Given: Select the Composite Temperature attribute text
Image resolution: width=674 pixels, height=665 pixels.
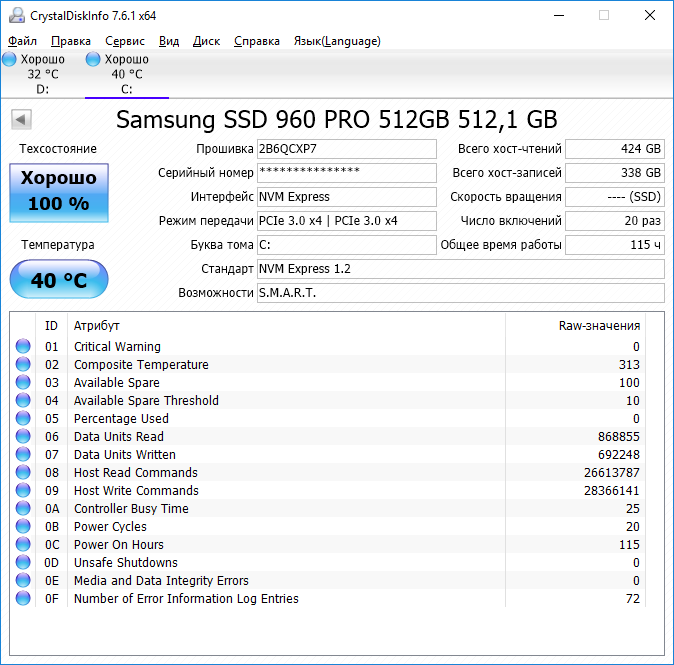Looking at the screenshot, I should [141, 365].
